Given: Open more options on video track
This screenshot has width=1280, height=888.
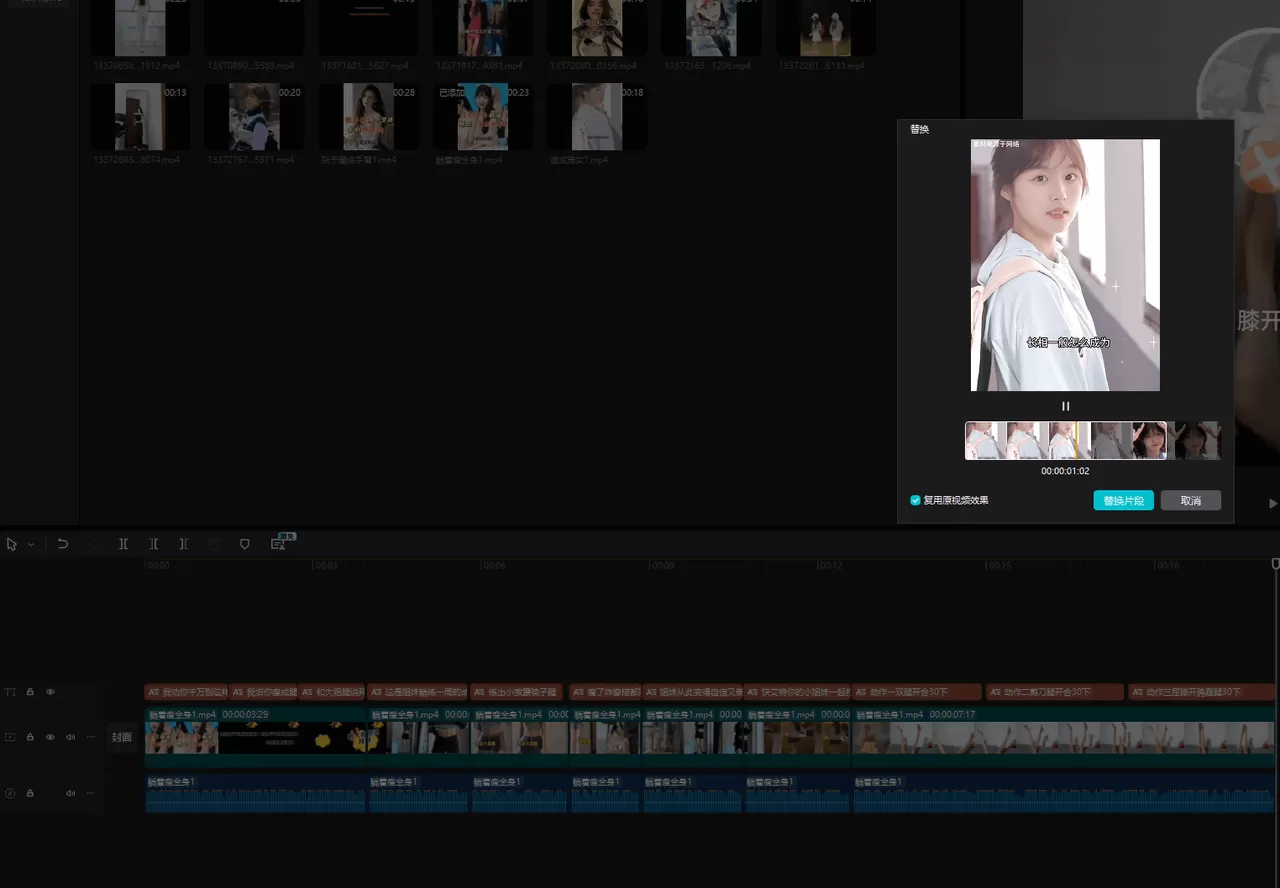Looking at the screenshot, I should click(91, 737).
